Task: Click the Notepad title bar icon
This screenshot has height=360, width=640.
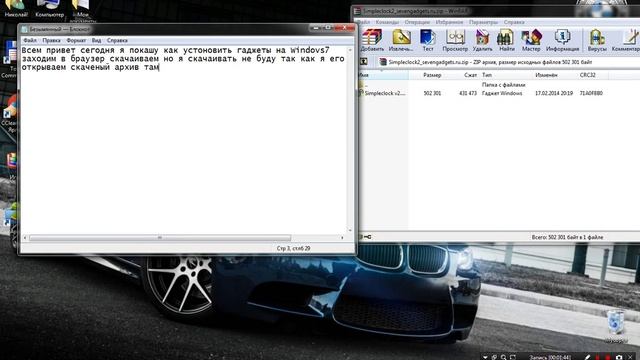Action: tap(24, 29)
